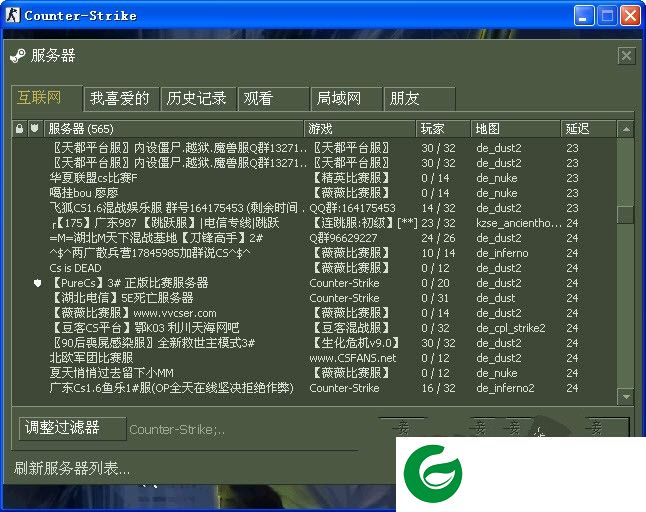The height and width of the screenshot is (512, 646).
Task: Select server 北欧军团比赛服
Action: [314, 358]
